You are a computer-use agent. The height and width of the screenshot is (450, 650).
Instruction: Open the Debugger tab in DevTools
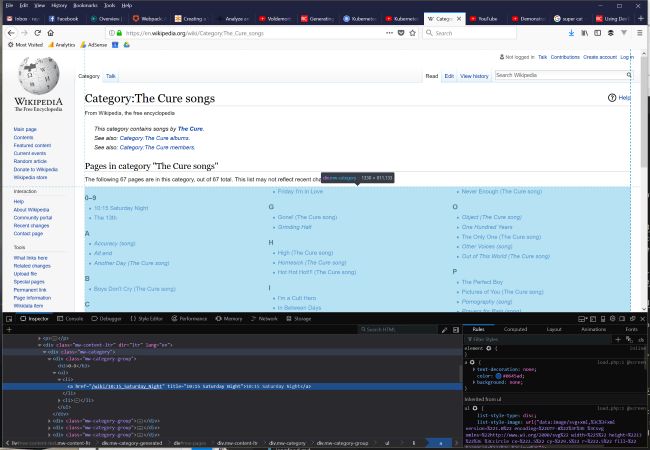(x=106, y=319)
